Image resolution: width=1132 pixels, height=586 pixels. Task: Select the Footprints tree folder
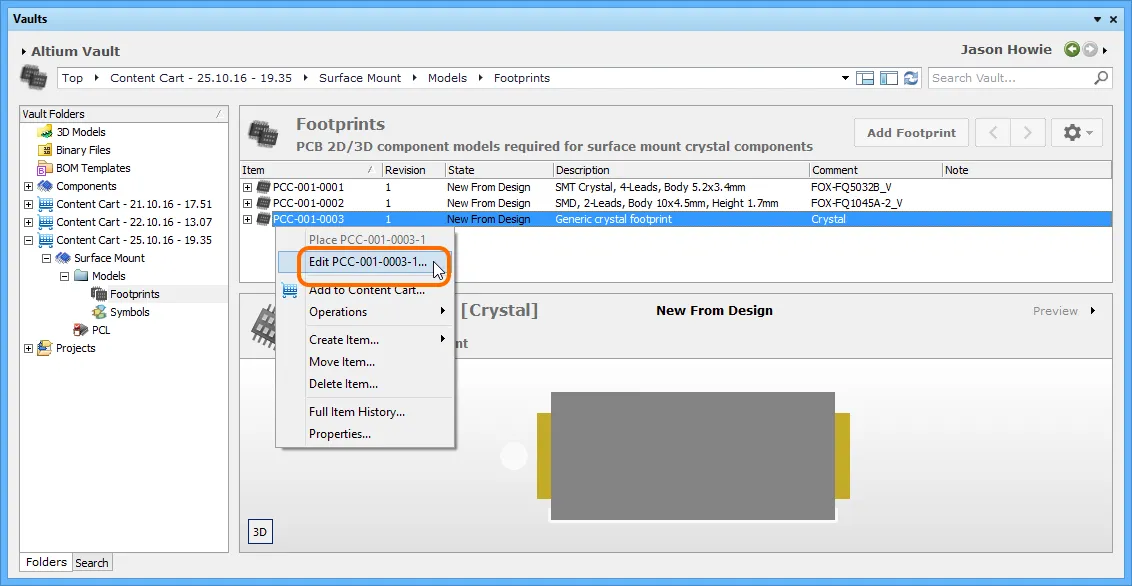pos(134,294)
